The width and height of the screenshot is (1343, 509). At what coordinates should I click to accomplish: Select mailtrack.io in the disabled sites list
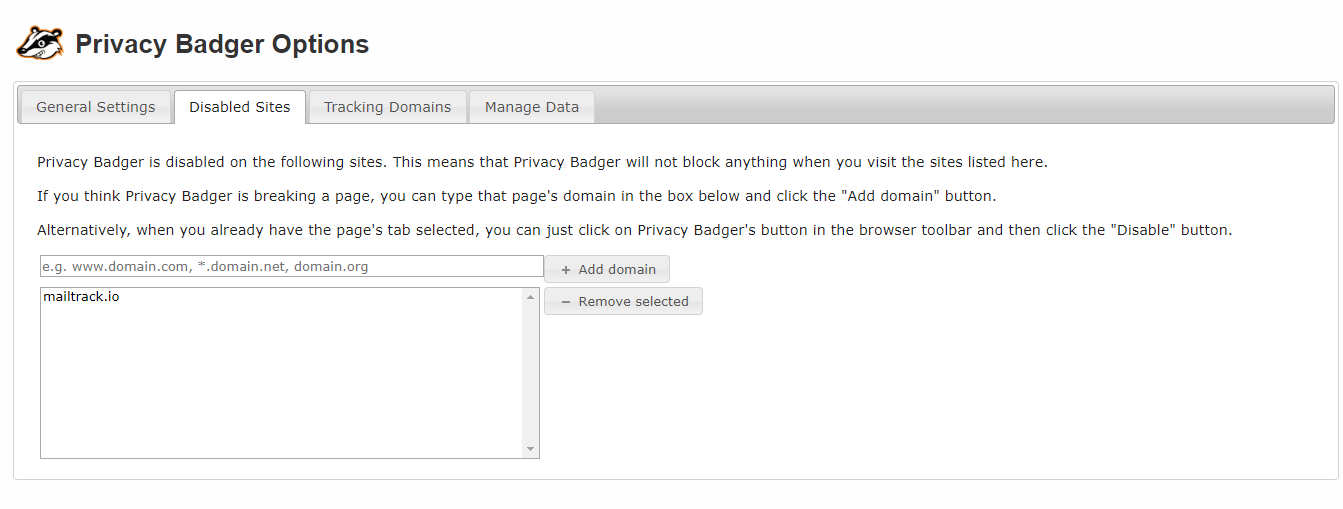(81, 297)
